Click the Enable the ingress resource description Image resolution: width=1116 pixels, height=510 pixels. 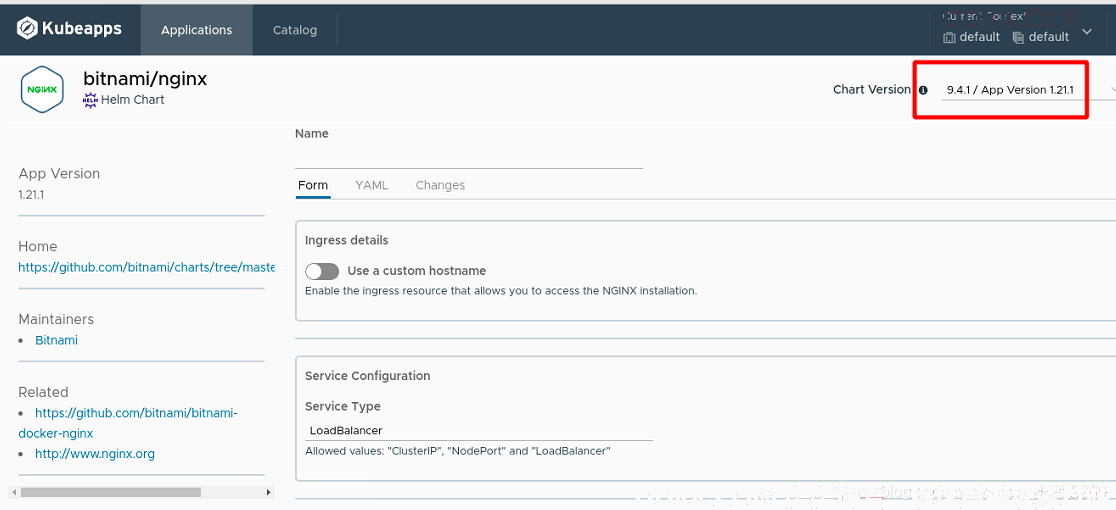(x=501, y=291)
